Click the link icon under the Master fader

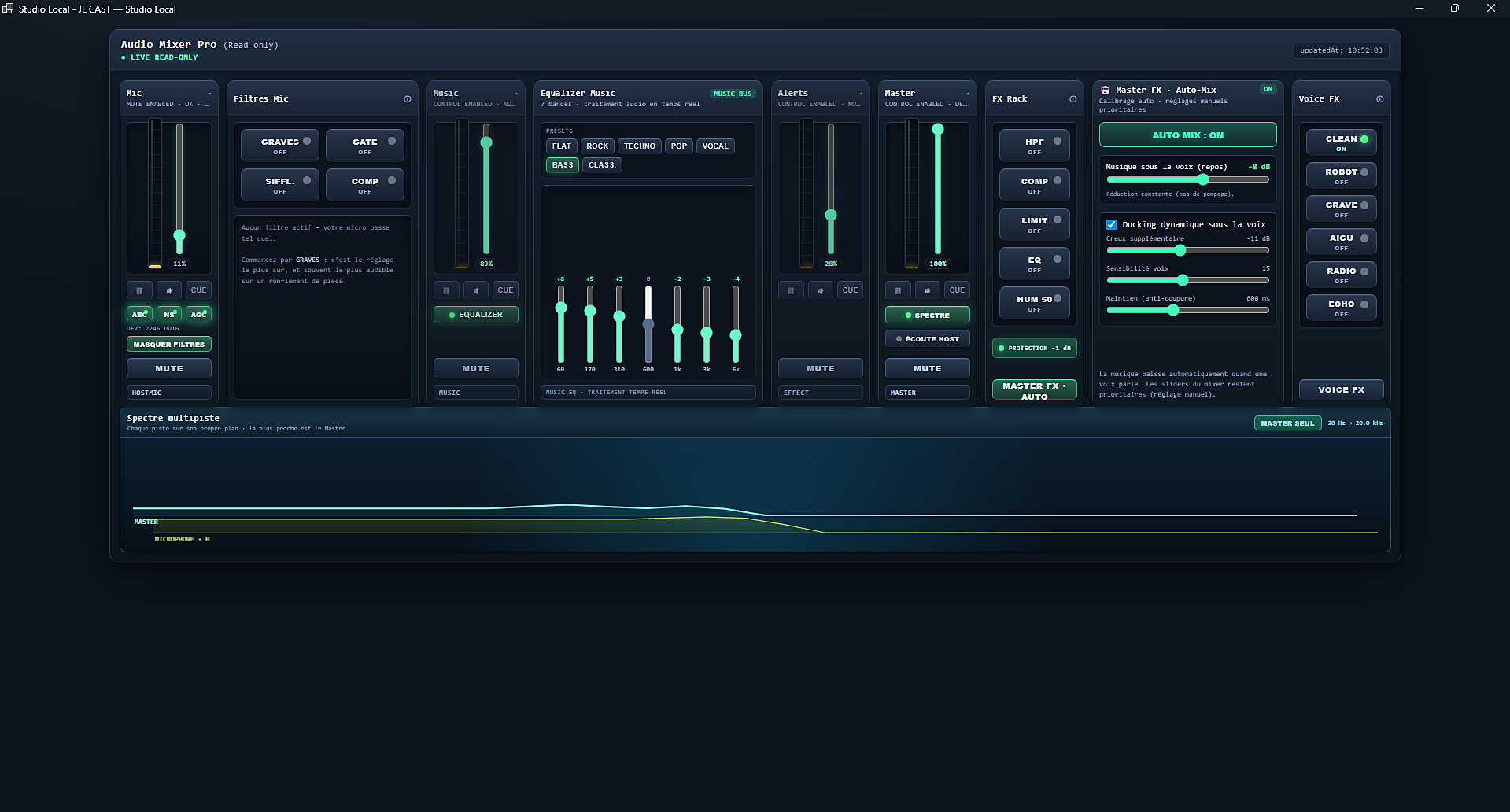click(898, 290)
